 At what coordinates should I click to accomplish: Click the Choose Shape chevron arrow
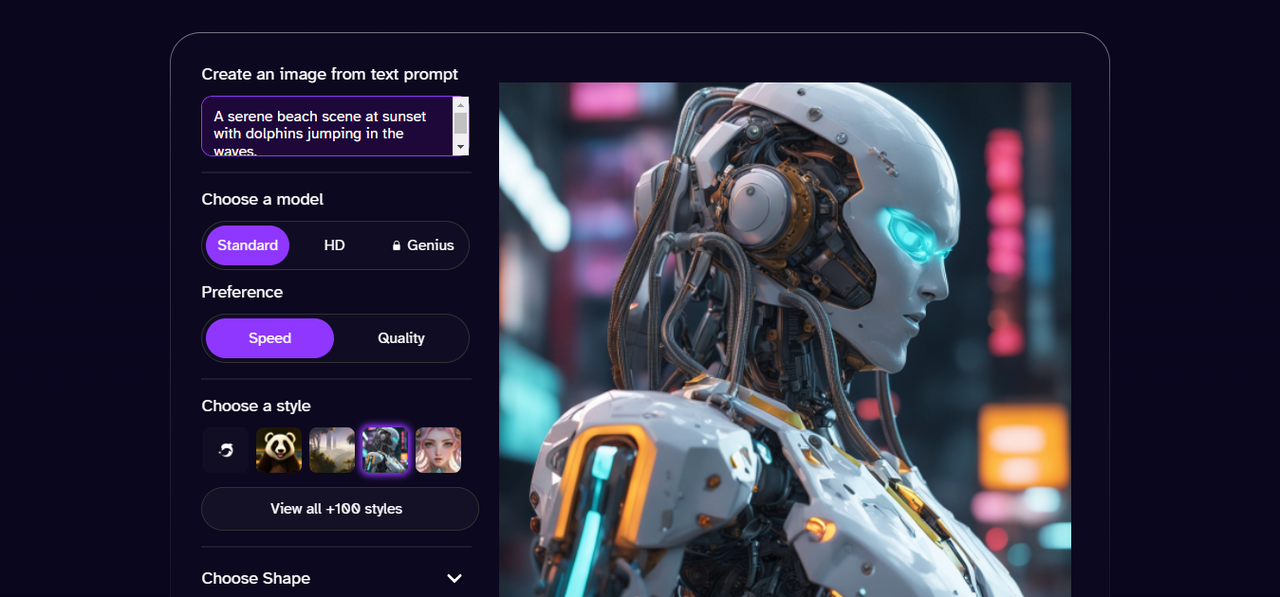tap(454, 578)
